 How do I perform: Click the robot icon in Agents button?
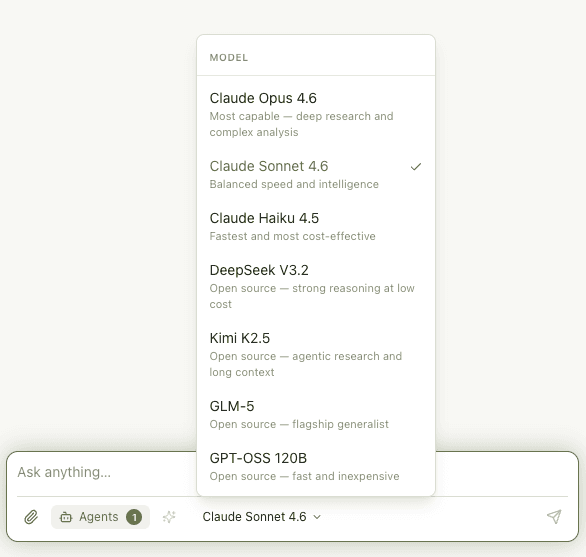coord(66,517)
